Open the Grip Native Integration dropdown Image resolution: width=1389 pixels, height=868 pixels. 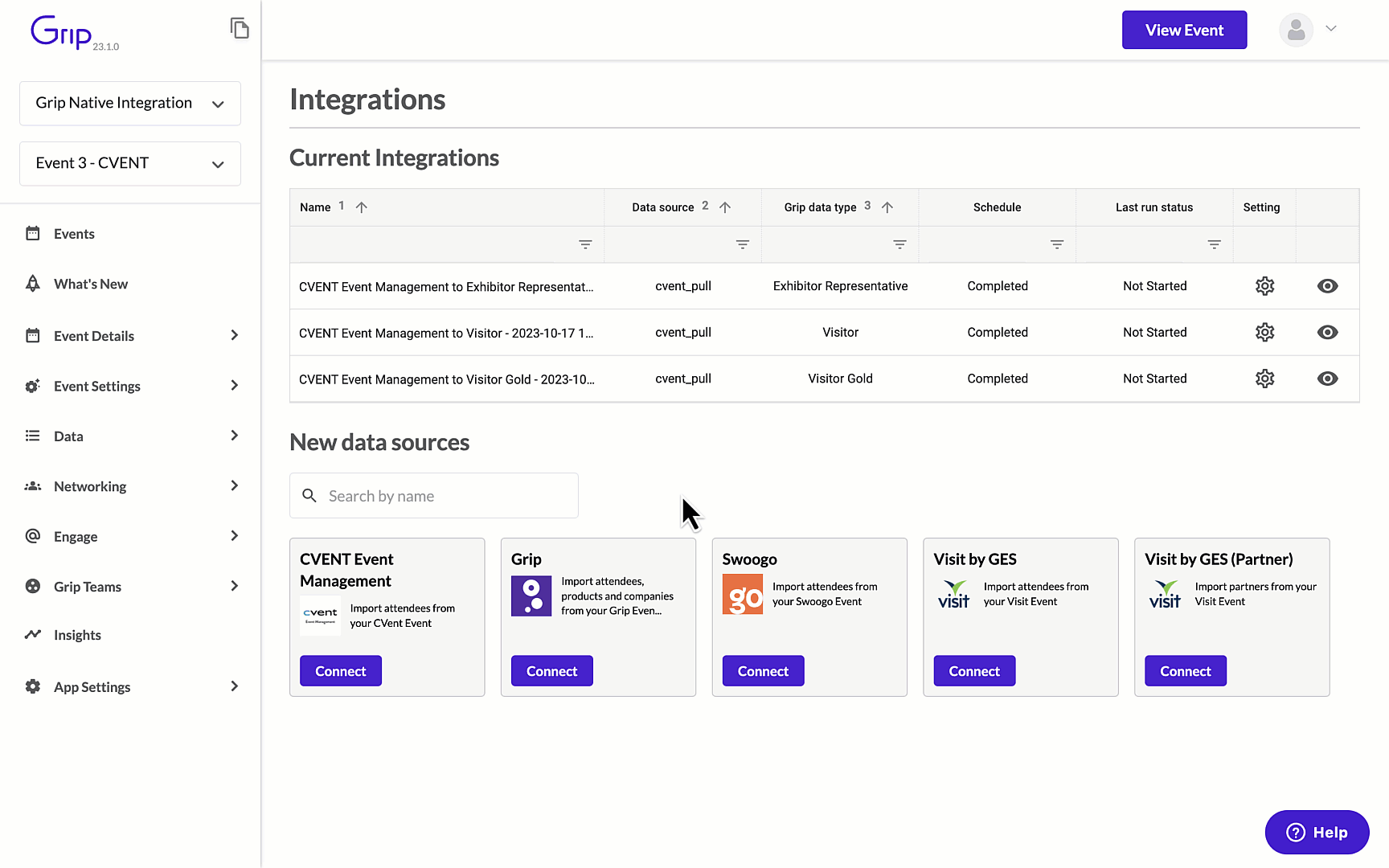(x=130, y=104)
